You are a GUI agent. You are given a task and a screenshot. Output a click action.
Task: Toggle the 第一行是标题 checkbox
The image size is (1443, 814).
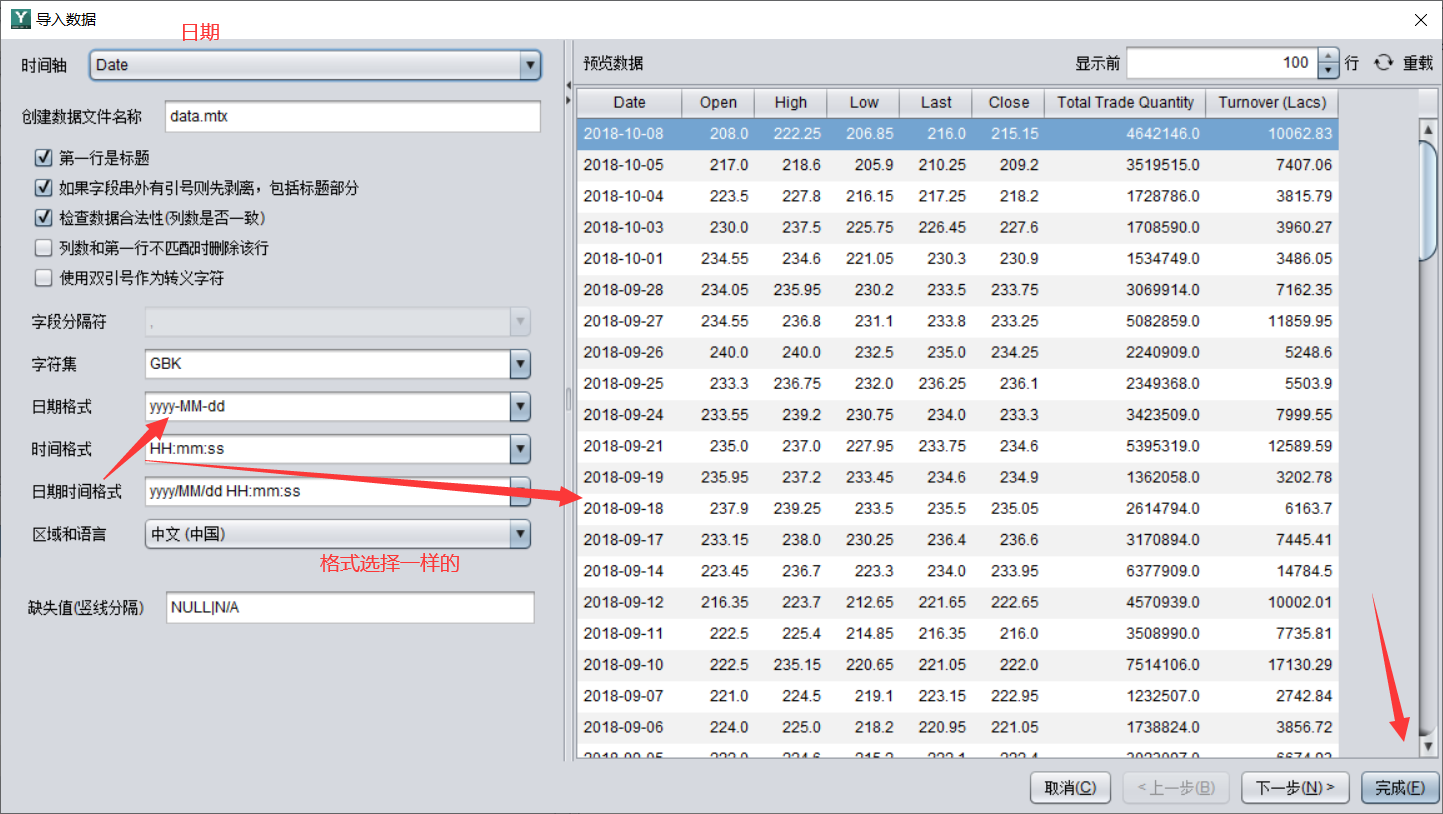[x=43, y=158]
